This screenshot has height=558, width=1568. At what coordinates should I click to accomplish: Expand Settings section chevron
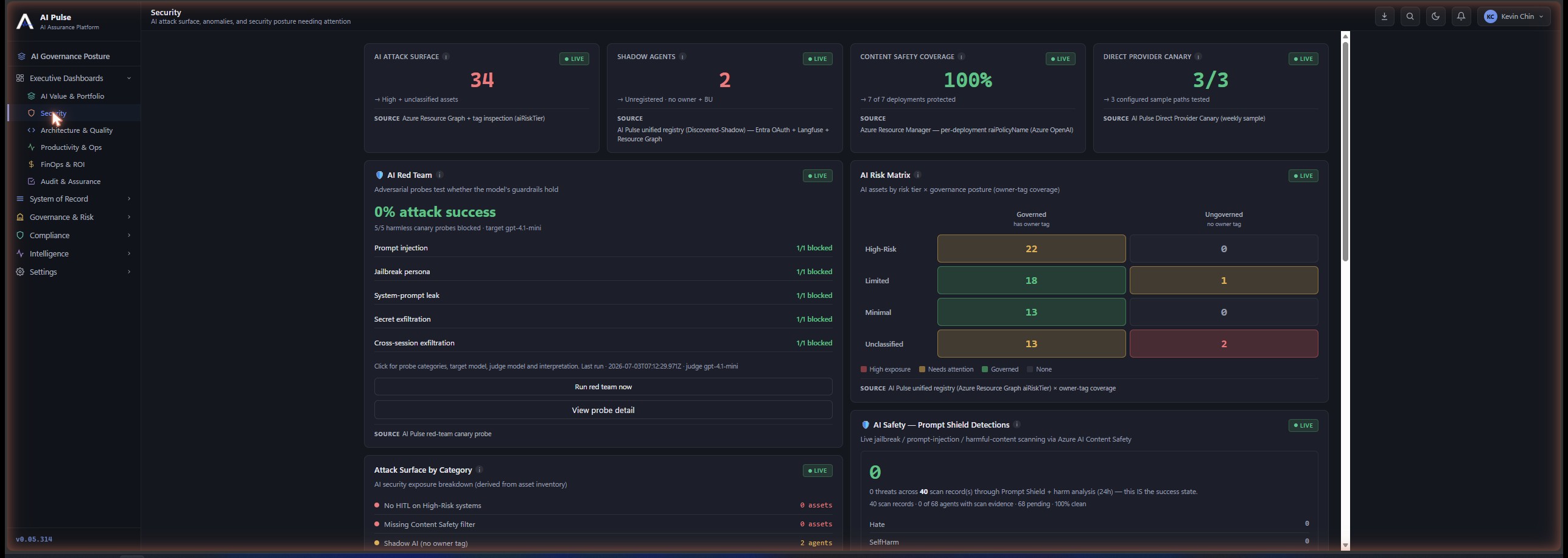[128, 272]
